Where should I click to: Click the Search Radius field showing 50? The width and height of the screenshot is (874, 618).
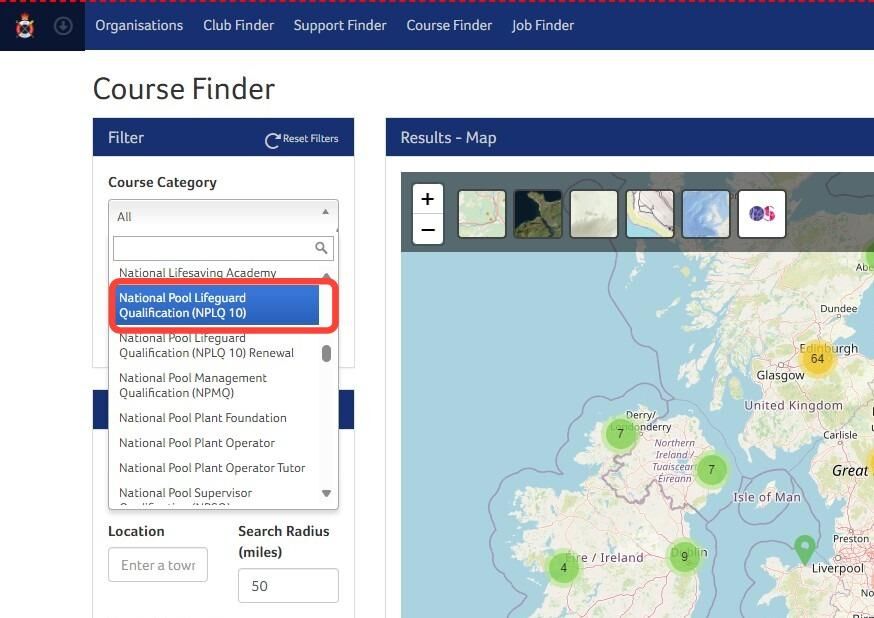pyautogui.click(x=288, y=586)
